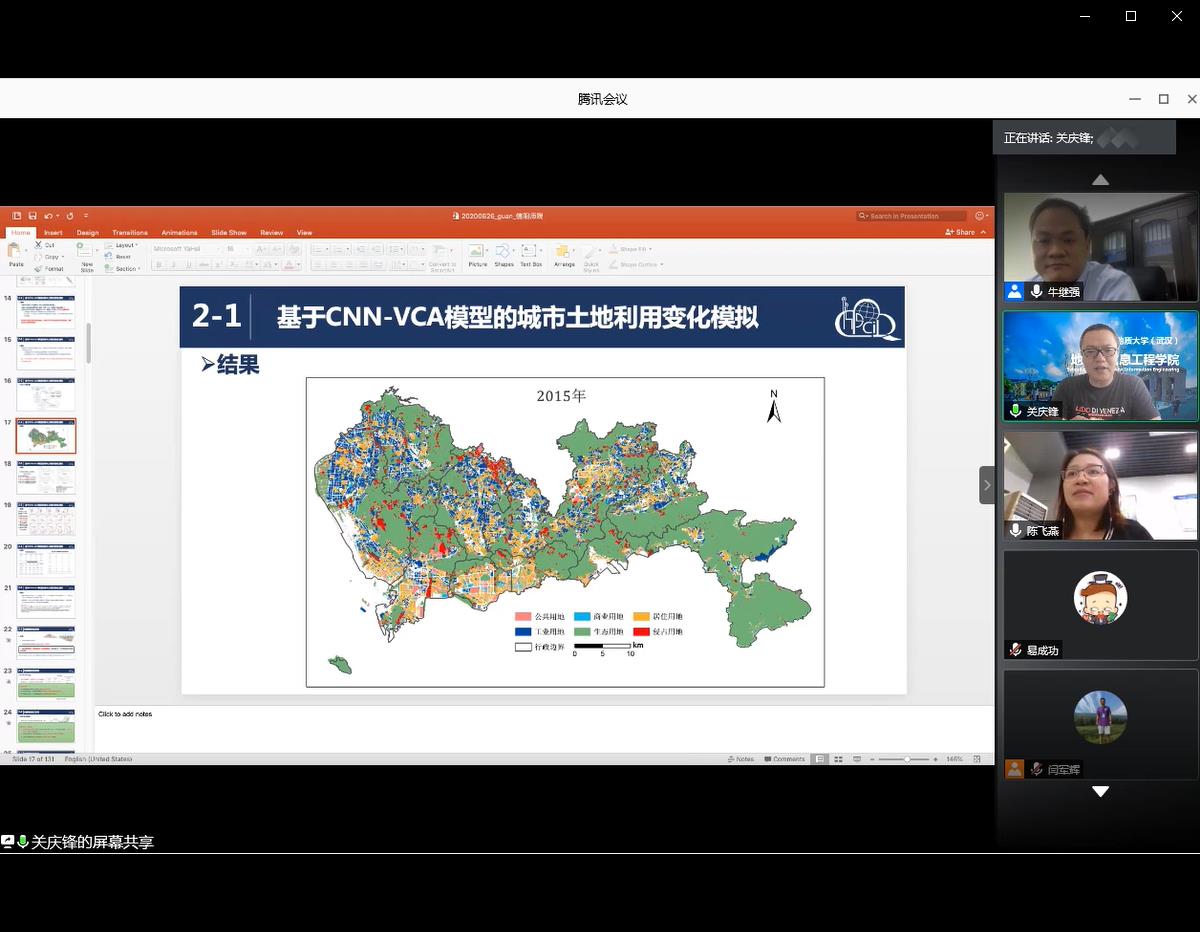
Task: Click the Share button
Action: tap(961, 232)
